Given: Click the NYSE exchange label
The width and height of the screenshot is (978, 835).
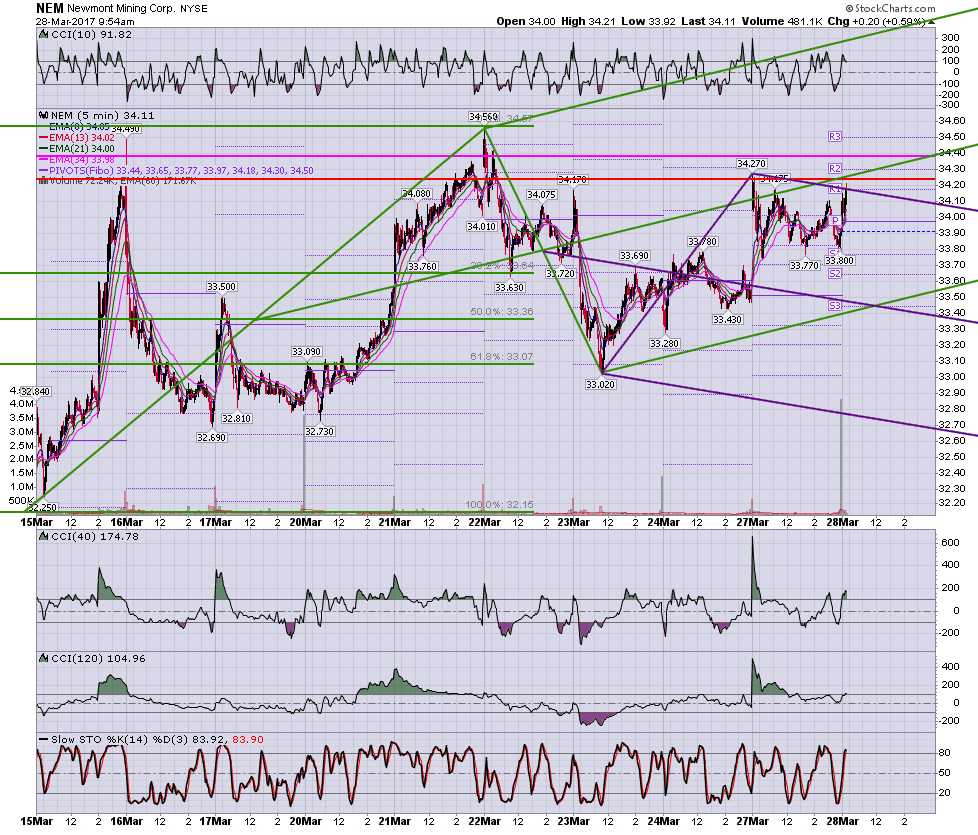Looking at the screenshot, I should [x=194, y=9].
